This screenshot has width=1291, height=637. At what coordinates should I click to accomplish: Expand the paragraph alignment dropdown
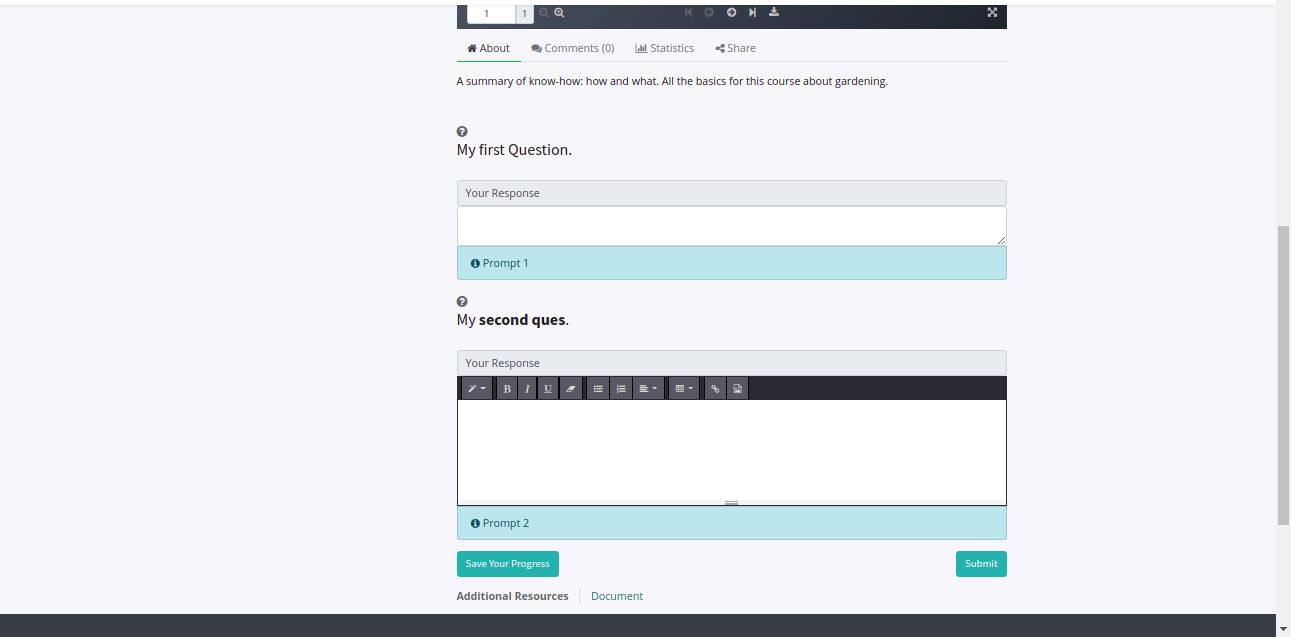(x=648, y=389)
